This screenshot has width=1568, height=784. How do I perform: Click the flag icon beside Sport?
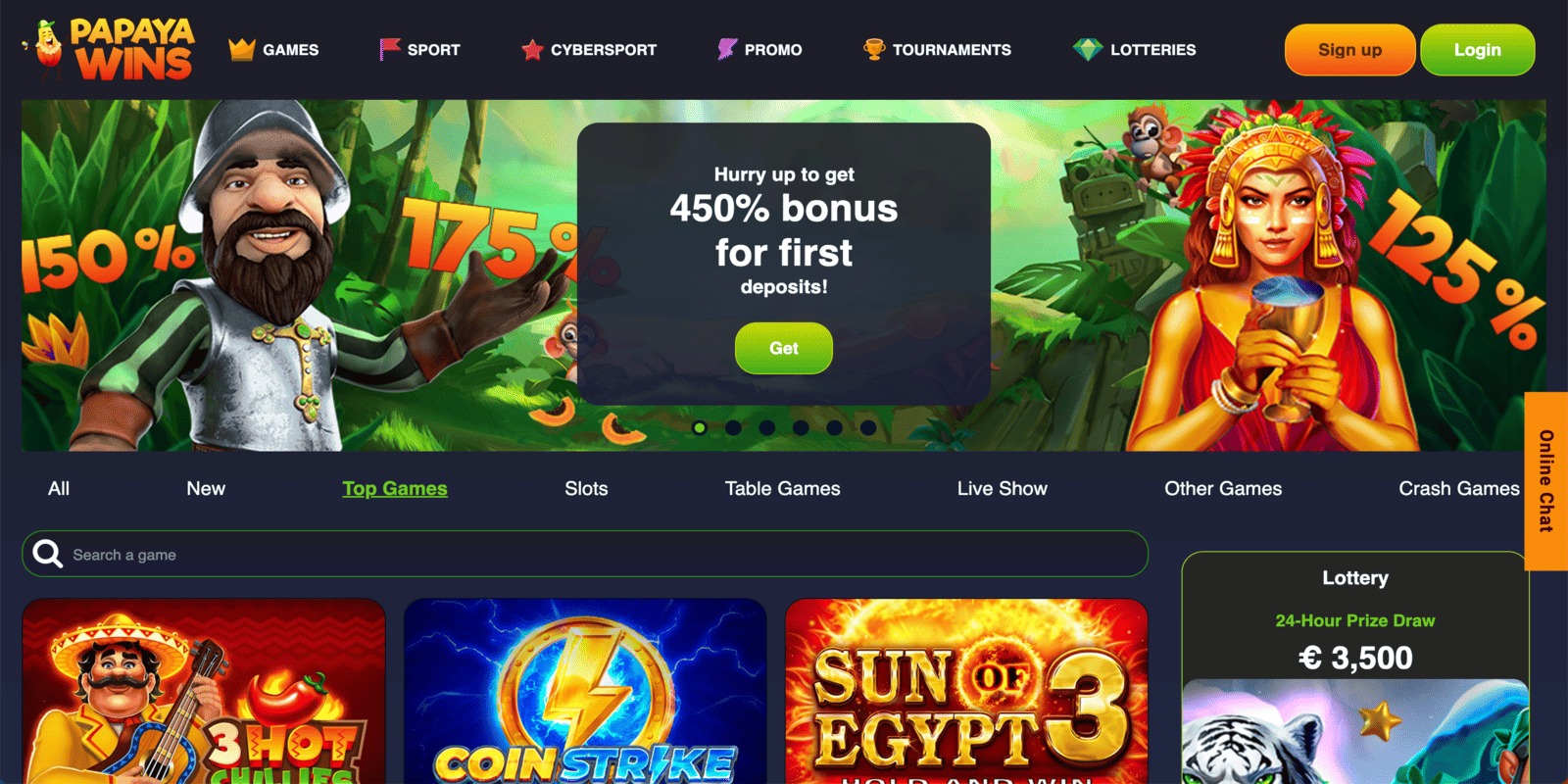click(x=390, y=49)
